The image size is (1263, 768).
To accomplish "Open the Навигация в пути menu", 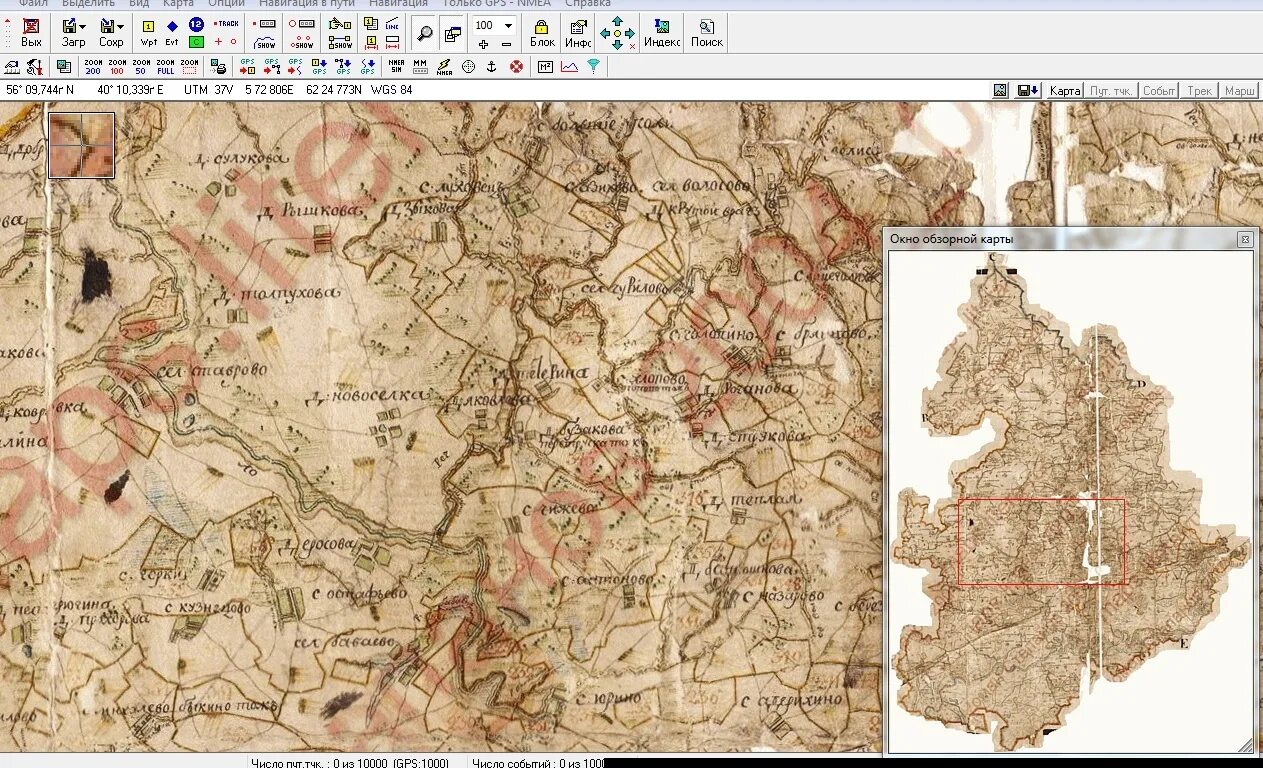I will [x=306, y=3].
